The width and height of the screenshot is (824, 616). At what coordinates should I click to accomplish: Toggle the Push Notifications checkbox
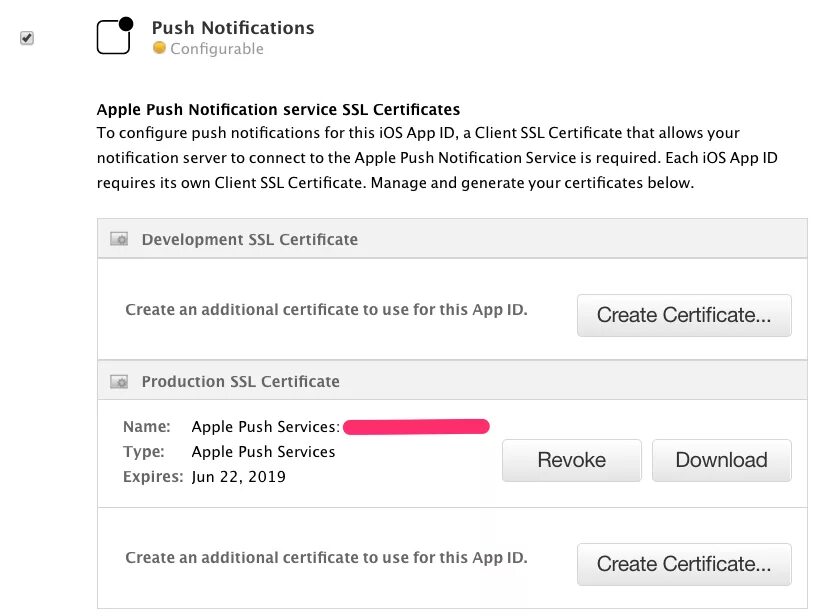[27, 38]
